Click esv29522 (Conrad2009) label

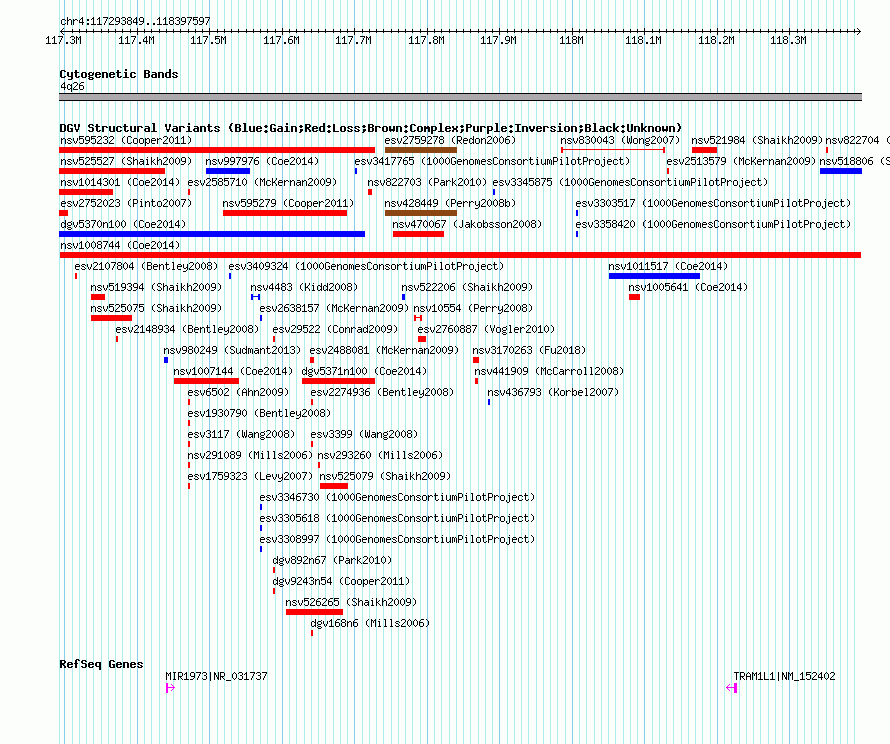[335, 329]
